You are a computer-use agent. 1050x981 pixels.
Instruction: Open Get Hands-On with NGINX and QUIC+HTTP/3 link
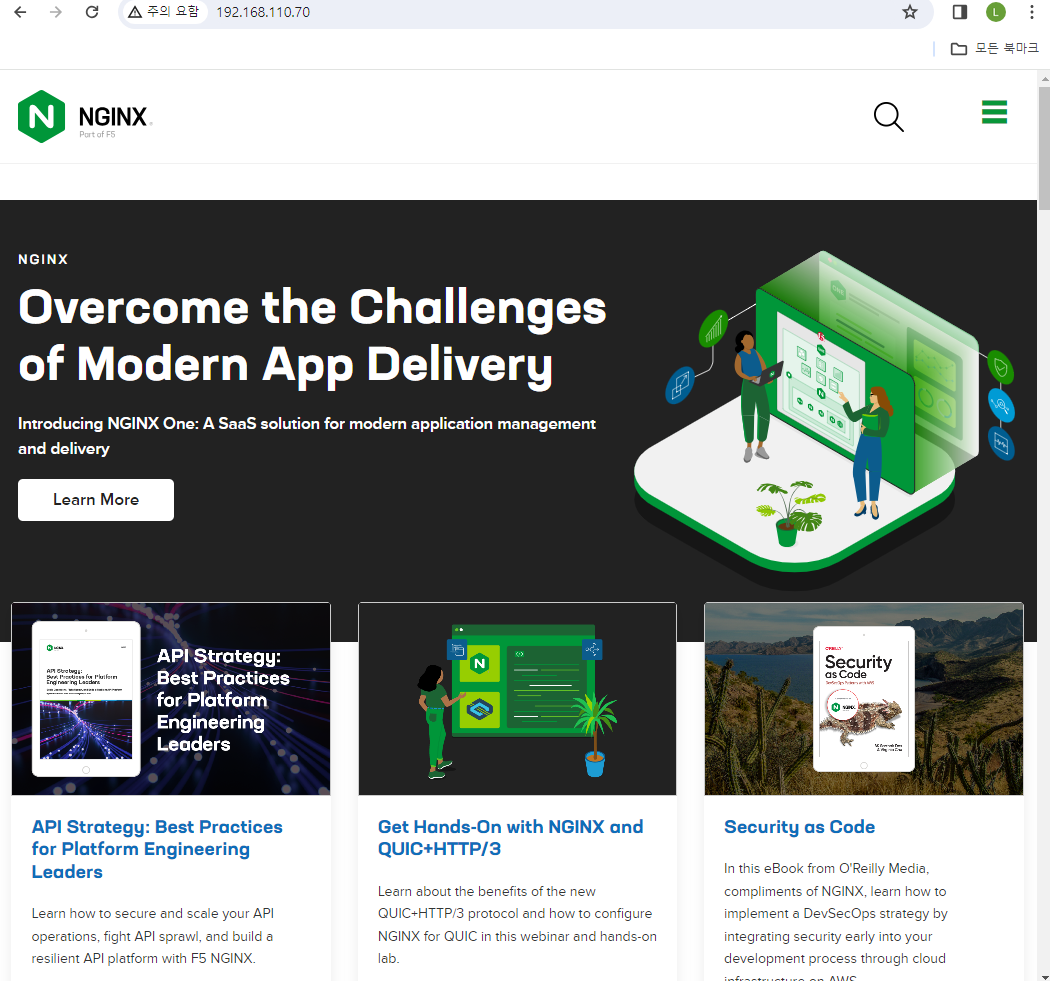[x=510, y=838]
